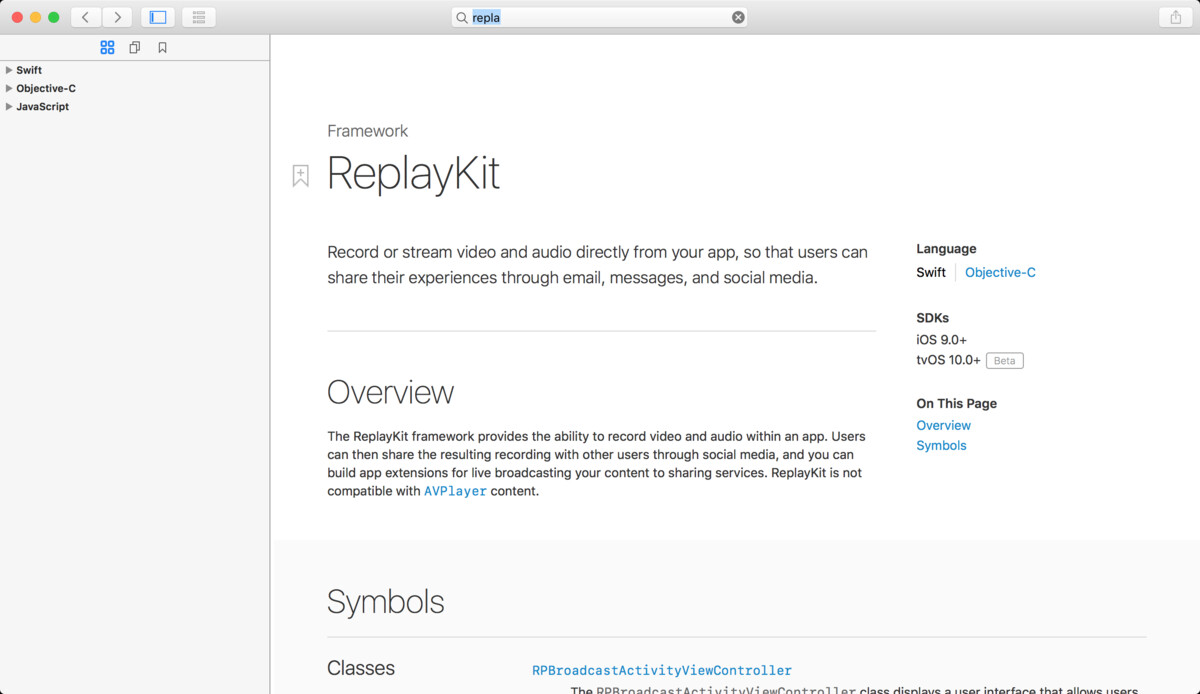Clear the search field with the X button
The height and width of the screenshot is (694, 1200).
click(737, 17)
